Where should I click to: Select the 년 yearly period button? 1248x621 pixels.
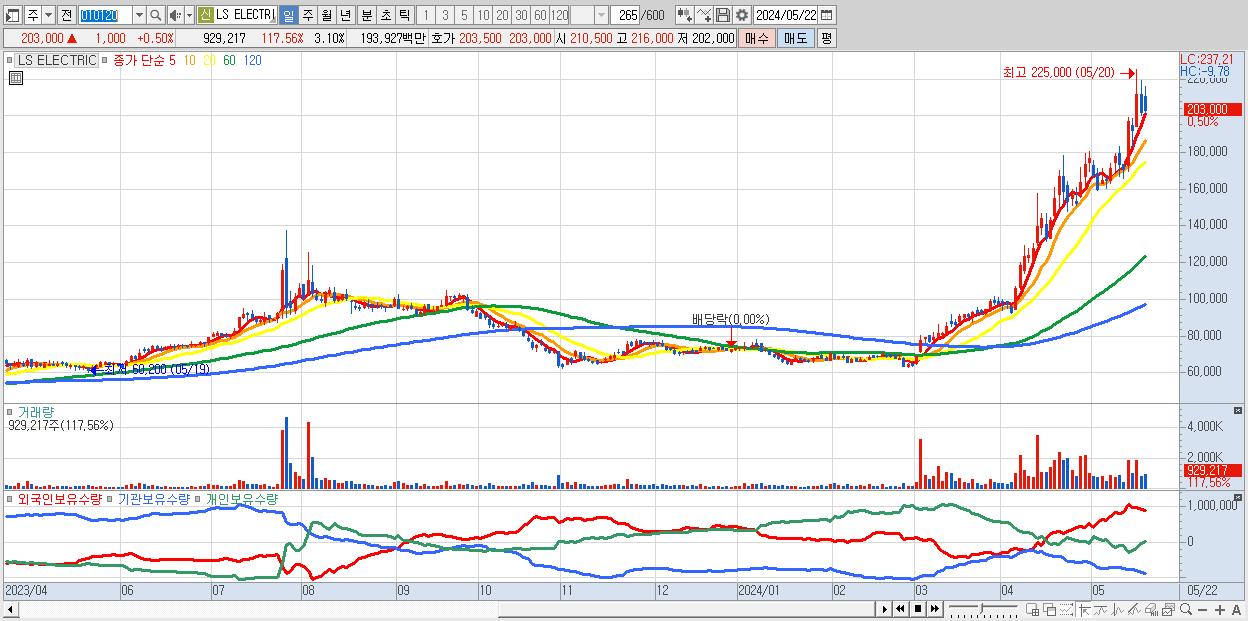[345, 15]
